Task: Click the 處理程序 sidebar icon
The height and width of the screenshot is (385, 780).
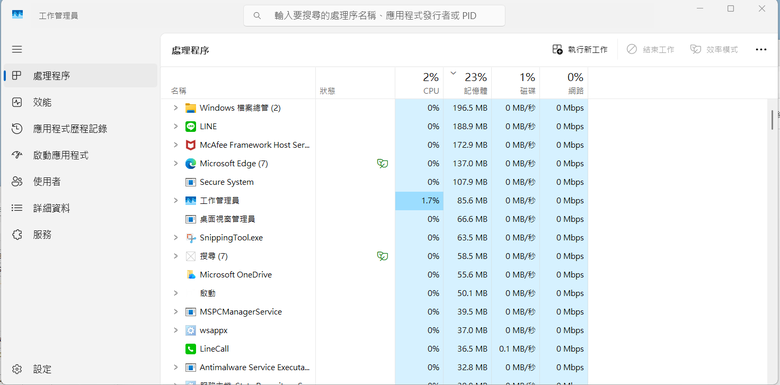Action: (17, 76)
